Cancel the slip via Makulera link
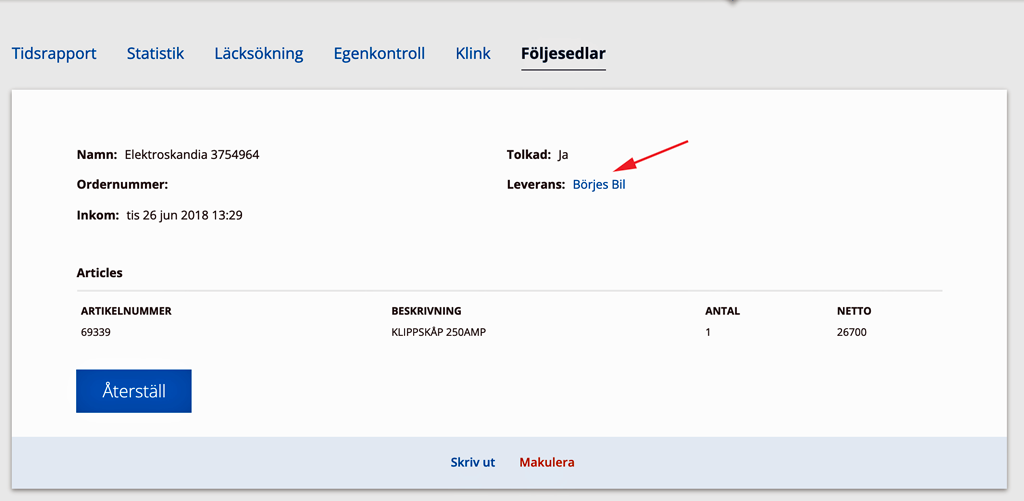Viewport: 1024px width, 501px height. 547,462
